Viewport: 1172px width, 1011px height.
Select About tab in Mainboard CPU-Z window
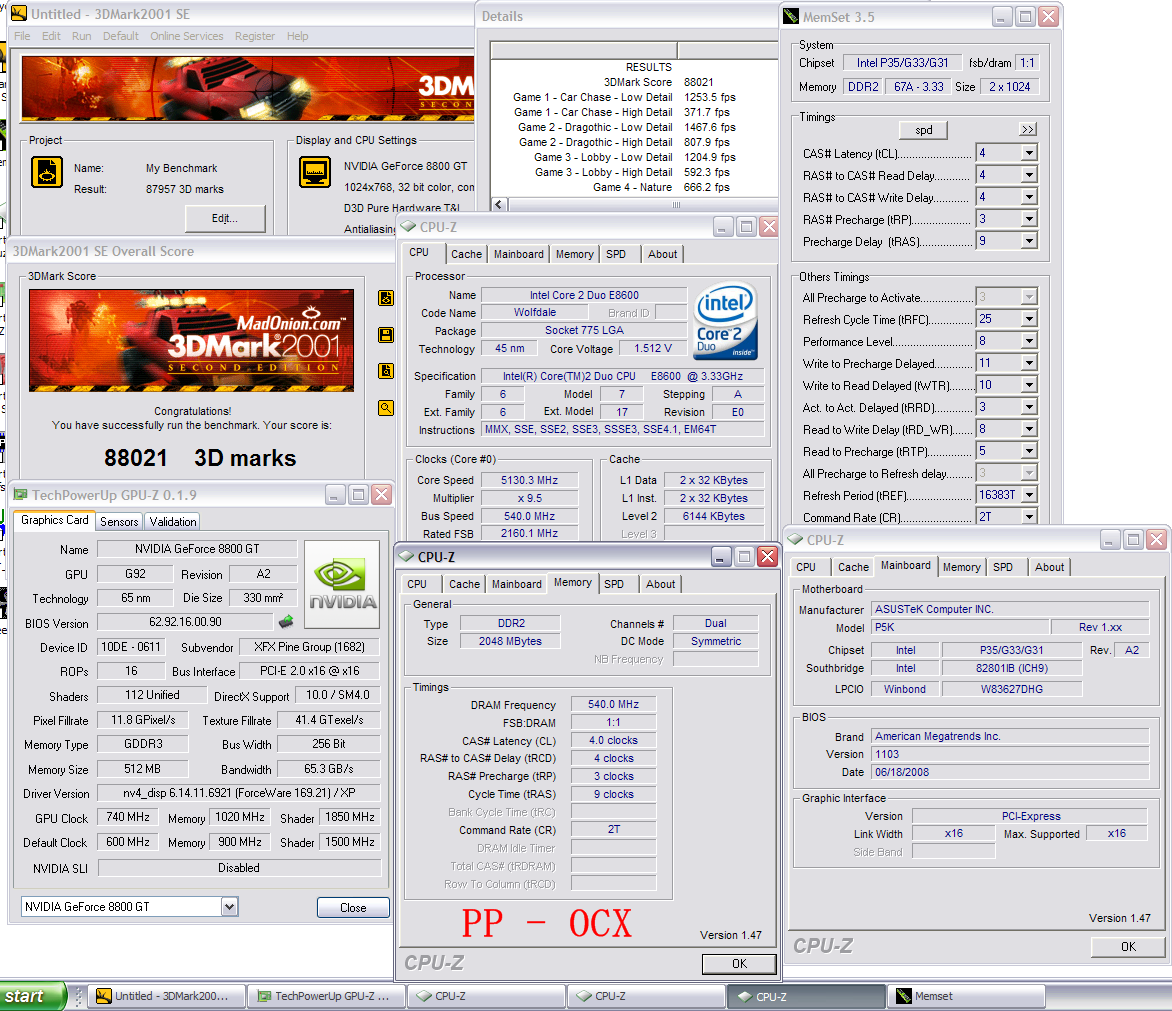pyautogui.click(x=1049, y=567)
